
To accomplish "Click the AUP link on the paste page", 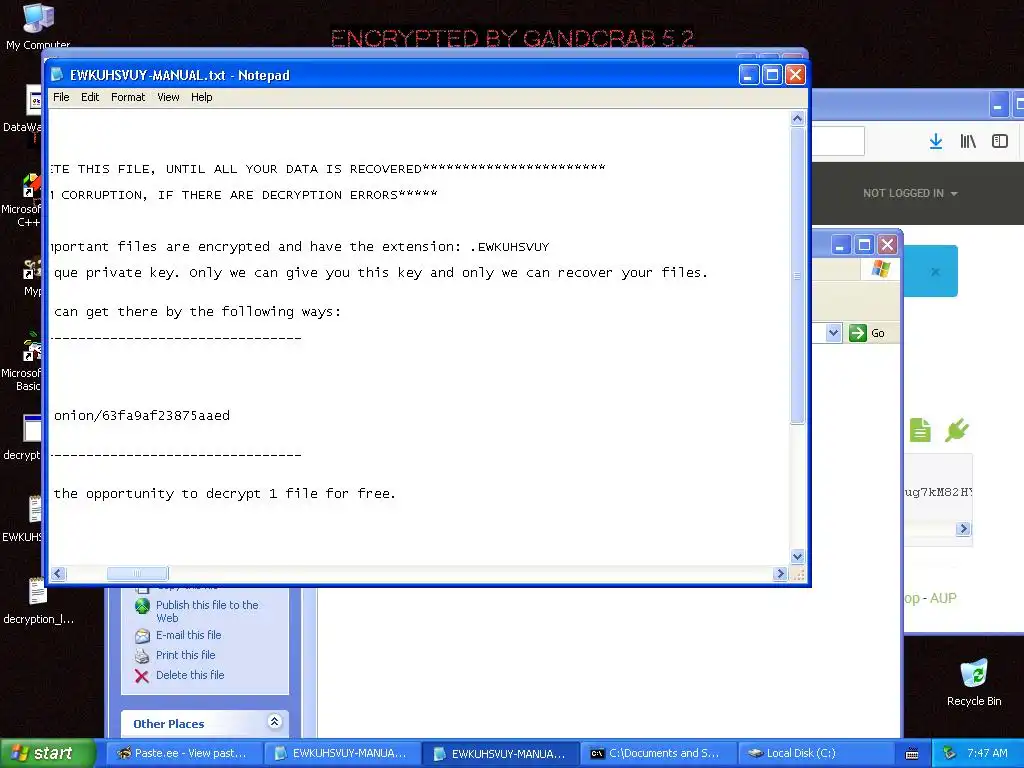I will point(943,598).
